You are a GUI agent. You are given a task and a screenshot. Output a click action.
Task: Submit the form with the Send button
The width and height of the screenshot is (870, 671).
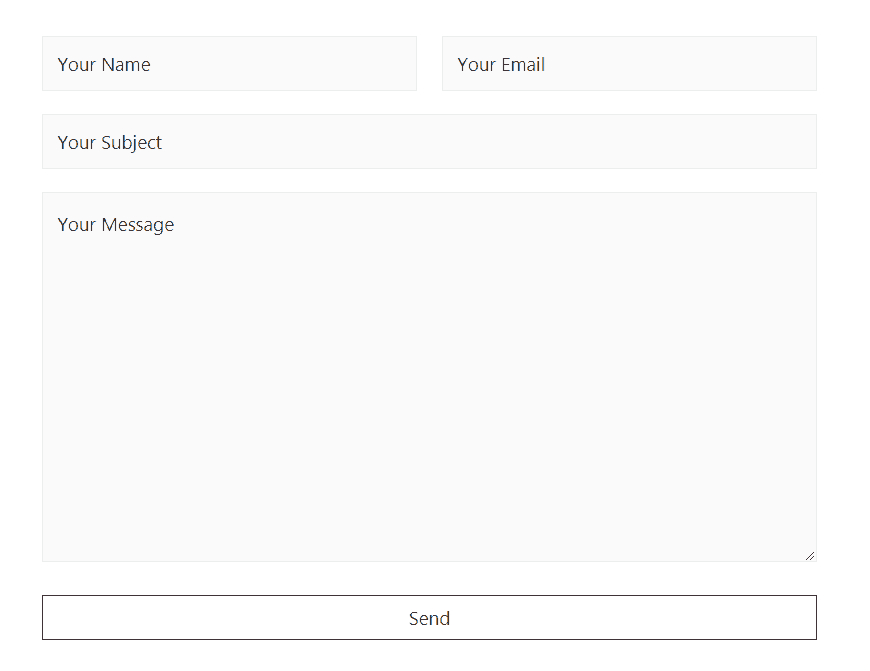429,617
